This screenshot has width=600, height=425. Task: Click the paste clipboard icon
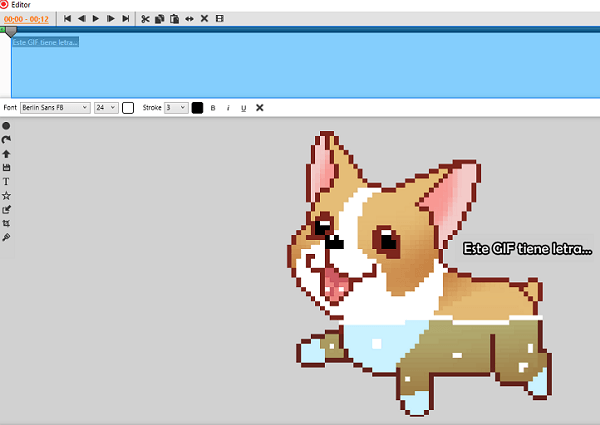[175, 19]
